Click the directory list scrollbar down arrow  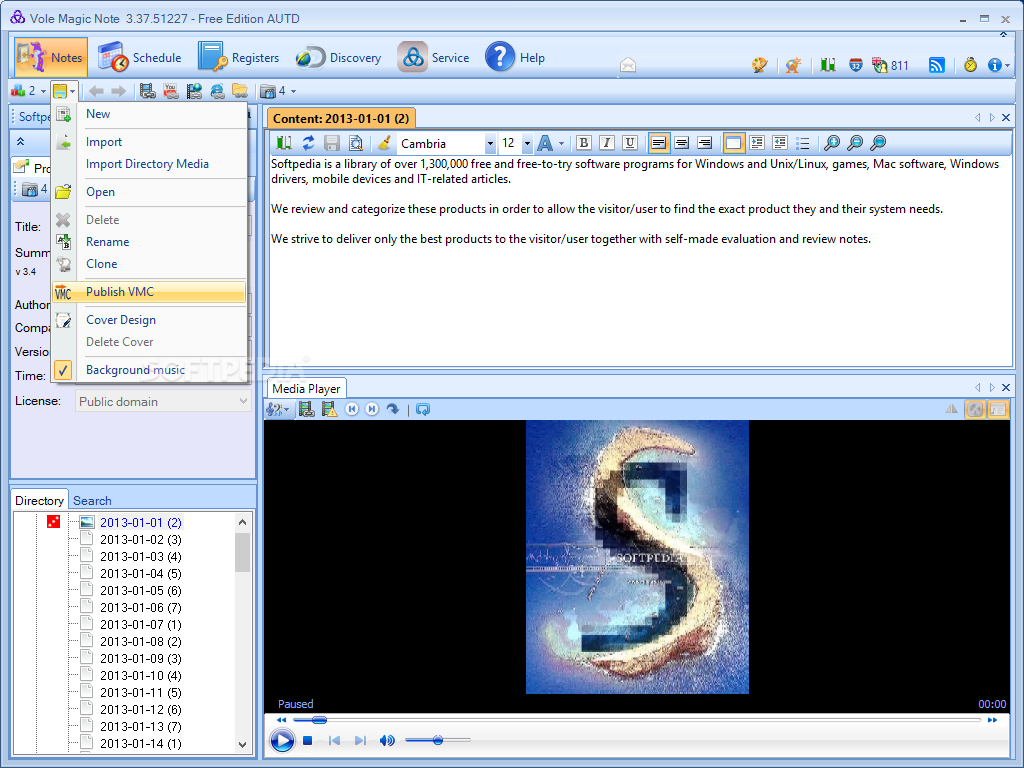pos(242,744)
